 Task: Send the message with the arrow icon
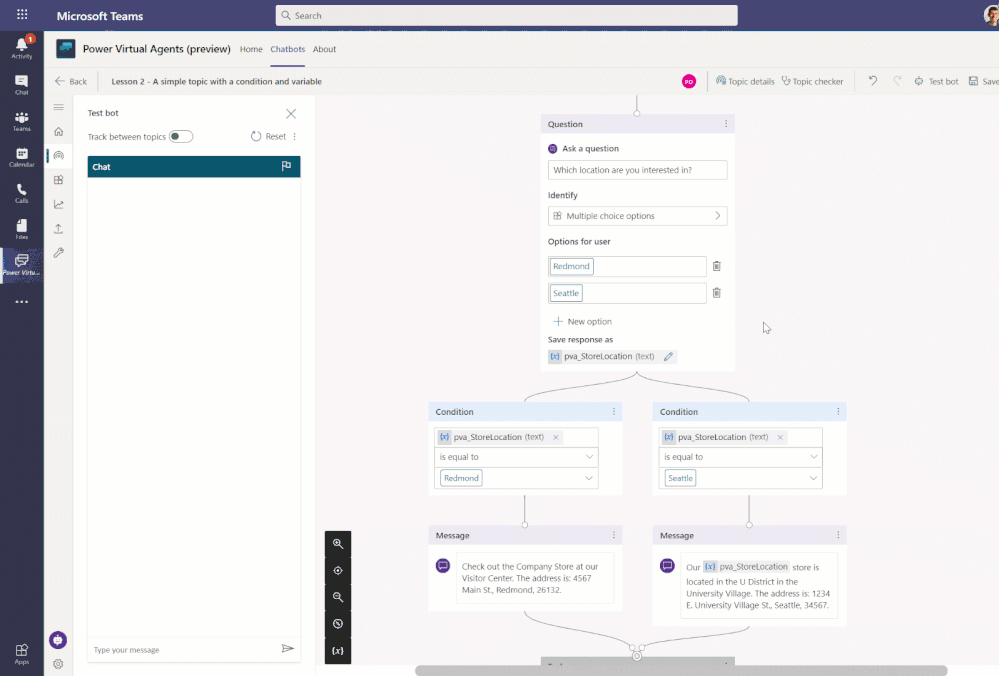[x=287, y=649]
